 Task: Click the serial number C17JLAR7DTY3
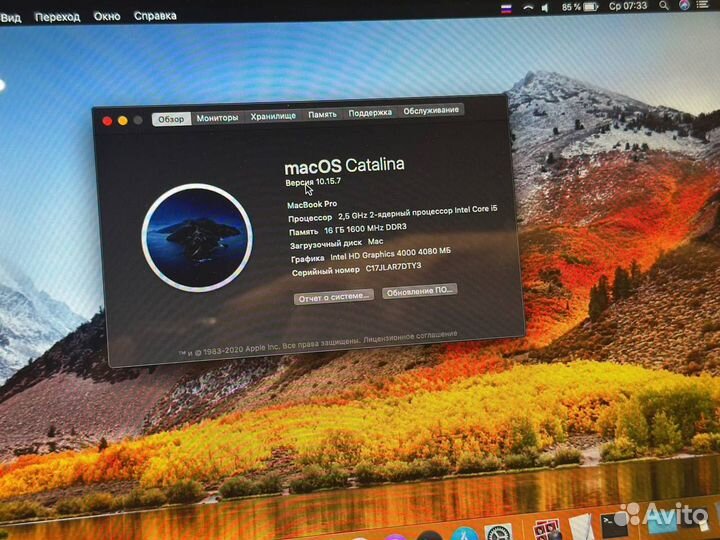coord(393,267)
